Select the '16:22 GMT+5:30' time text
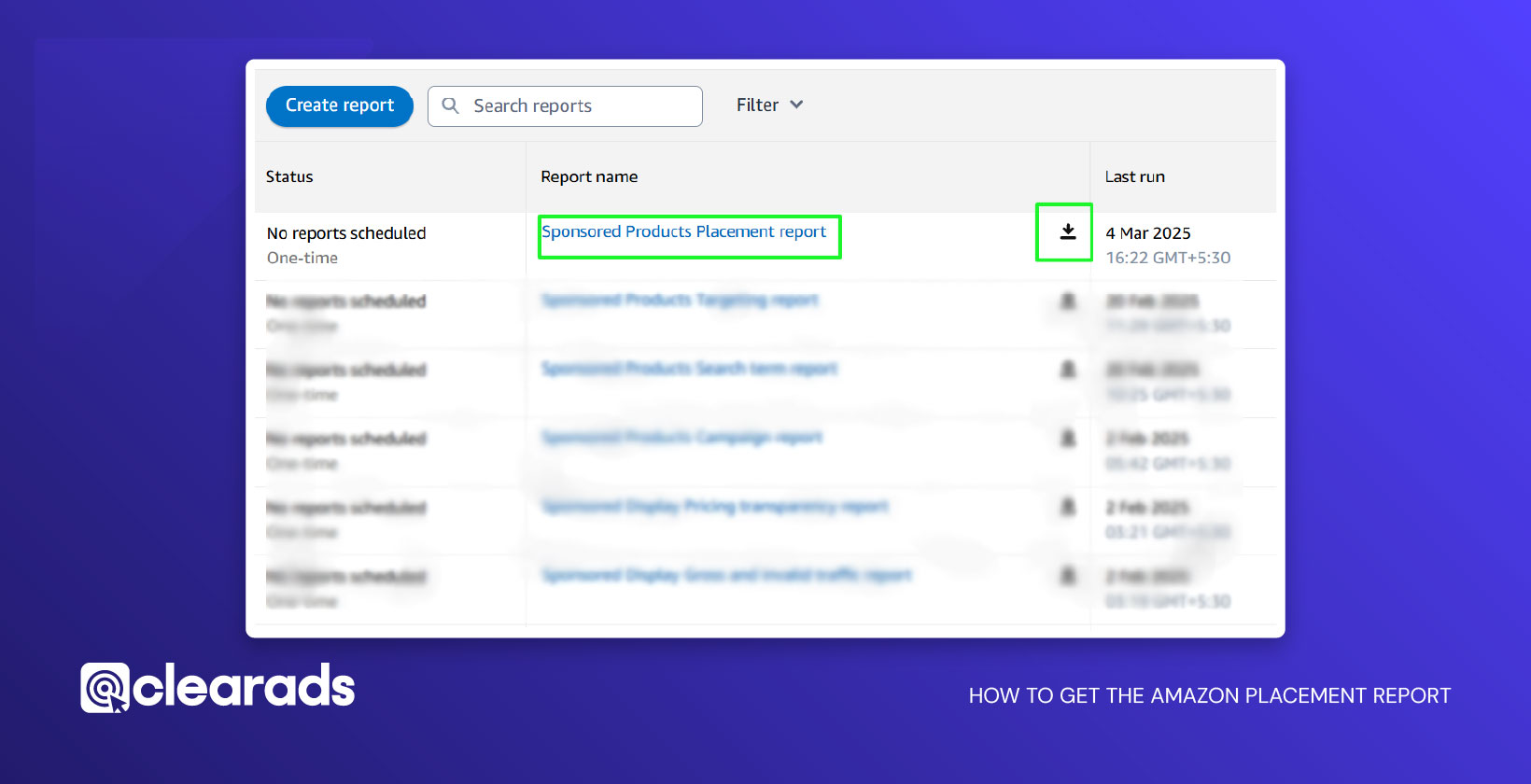This screenshot has width=1531, height=784. click(x=1168, y=258)
